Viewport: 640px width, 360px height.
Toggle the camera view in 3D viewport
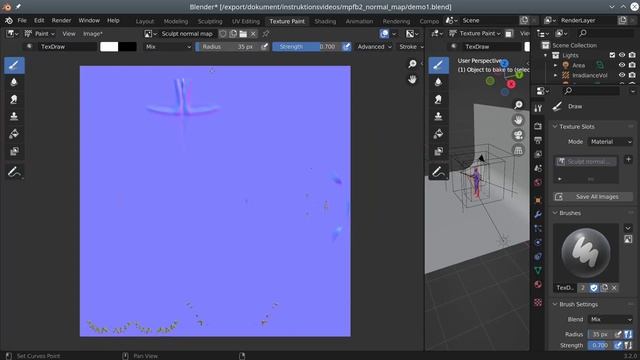(x=518, y=135)
